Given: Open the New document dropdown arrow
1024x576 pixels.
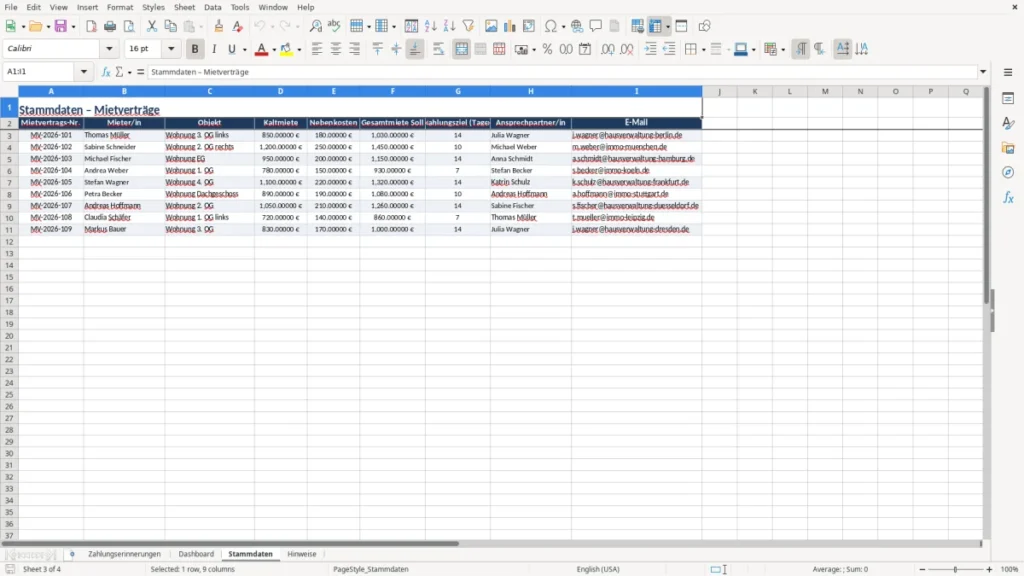Looking at the screenshot, I should (x=23, y=27).
